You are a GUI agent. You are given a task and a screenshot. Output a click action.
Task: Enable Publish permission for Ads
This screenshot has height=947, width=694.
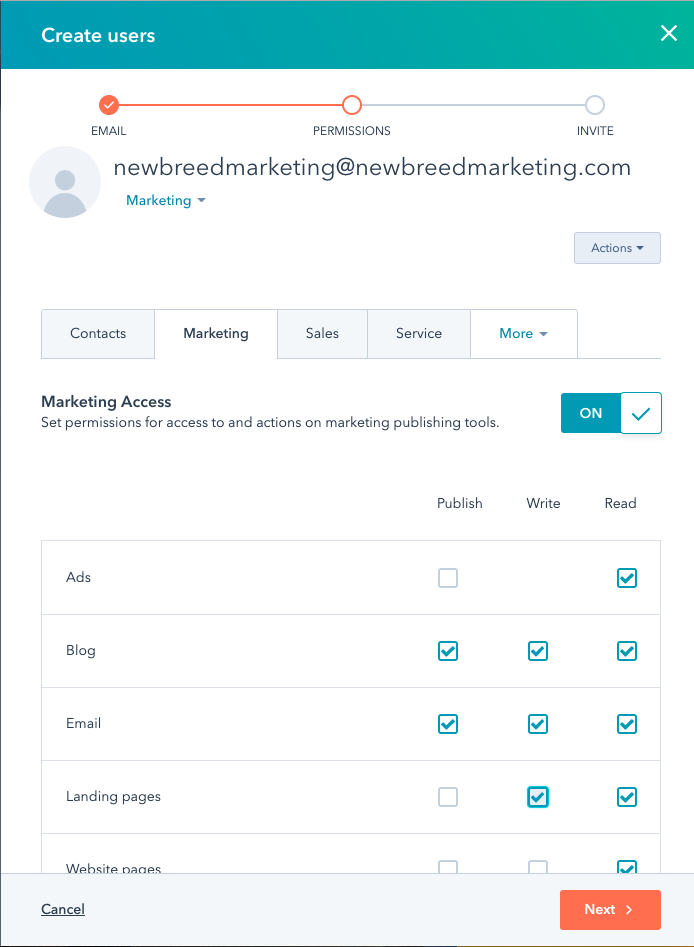click(x=448, y=578)
